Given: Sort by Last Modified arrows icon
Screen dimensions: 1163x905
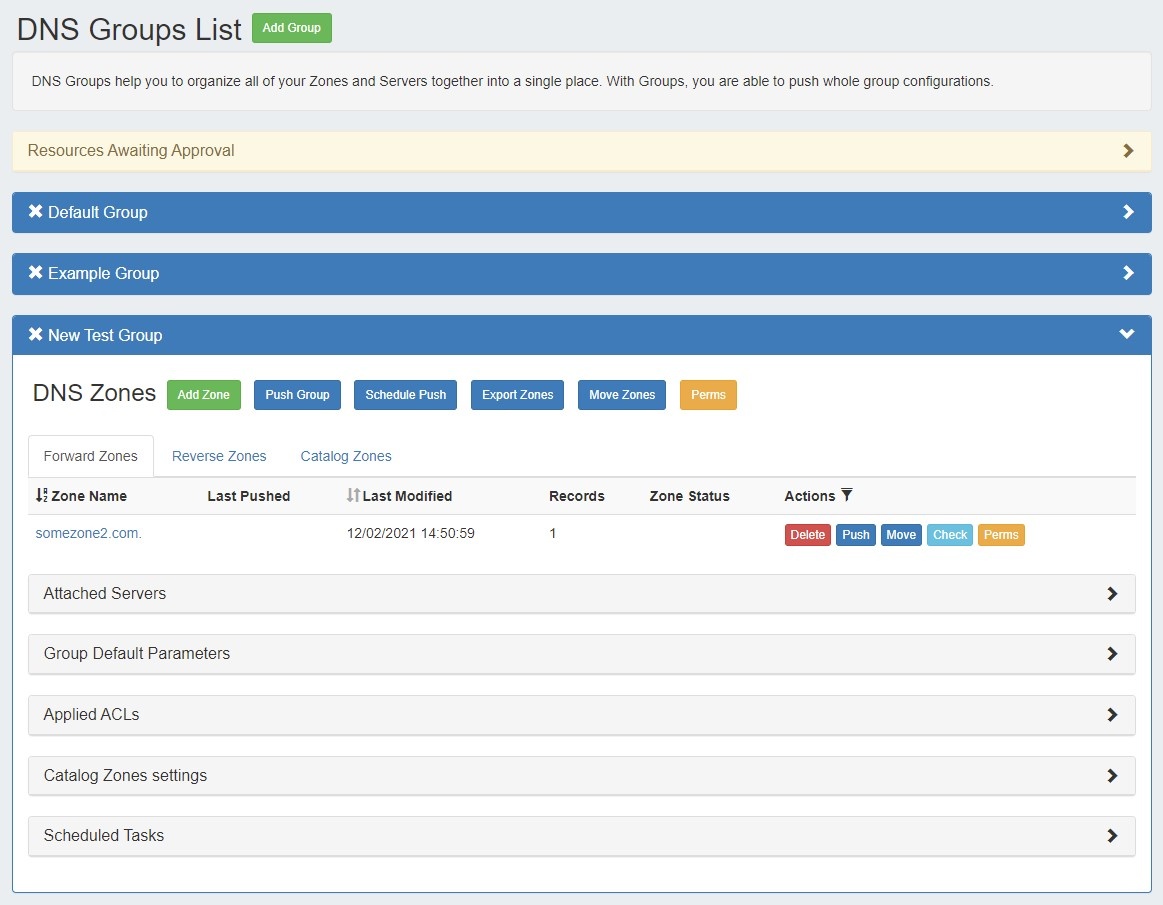Looking at the screenshot, I should tap(353, 496).
